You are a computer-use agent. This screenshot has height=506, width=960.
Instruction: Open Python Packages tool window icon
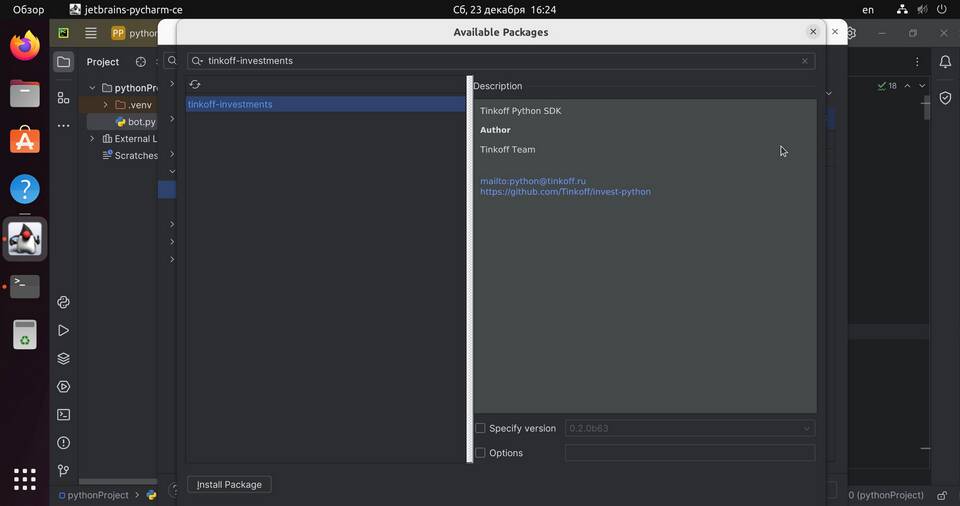click(63, 302)
